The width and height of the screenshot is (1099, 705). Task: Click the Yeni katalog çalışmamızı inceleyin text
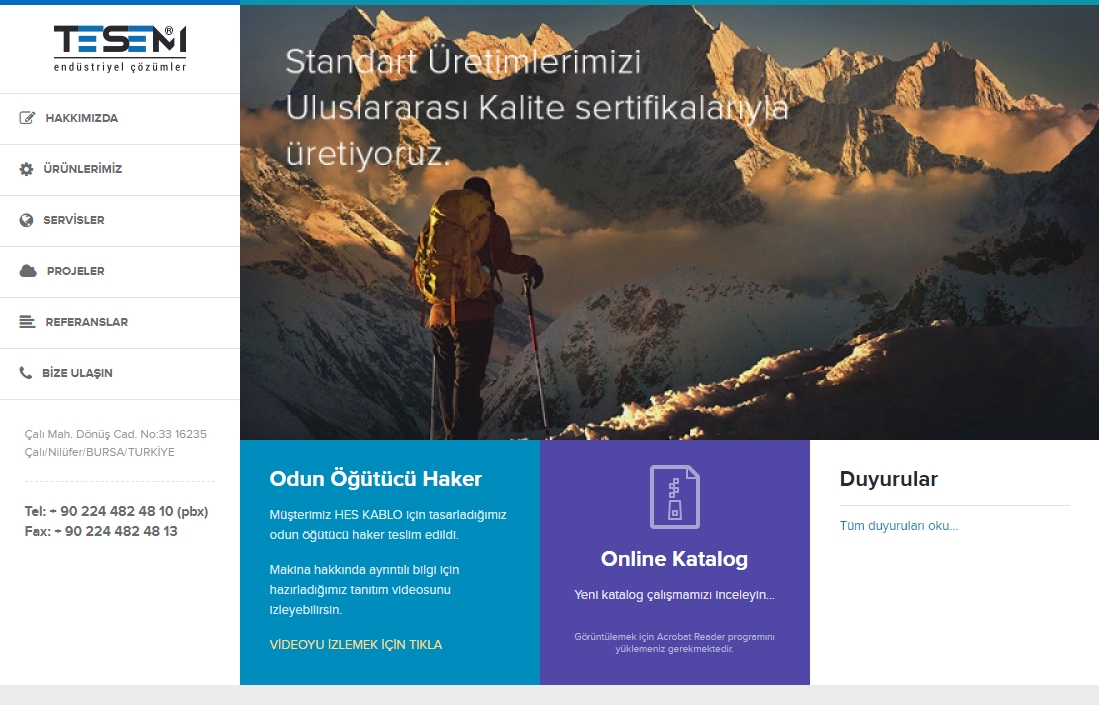[x=674, y=595]
